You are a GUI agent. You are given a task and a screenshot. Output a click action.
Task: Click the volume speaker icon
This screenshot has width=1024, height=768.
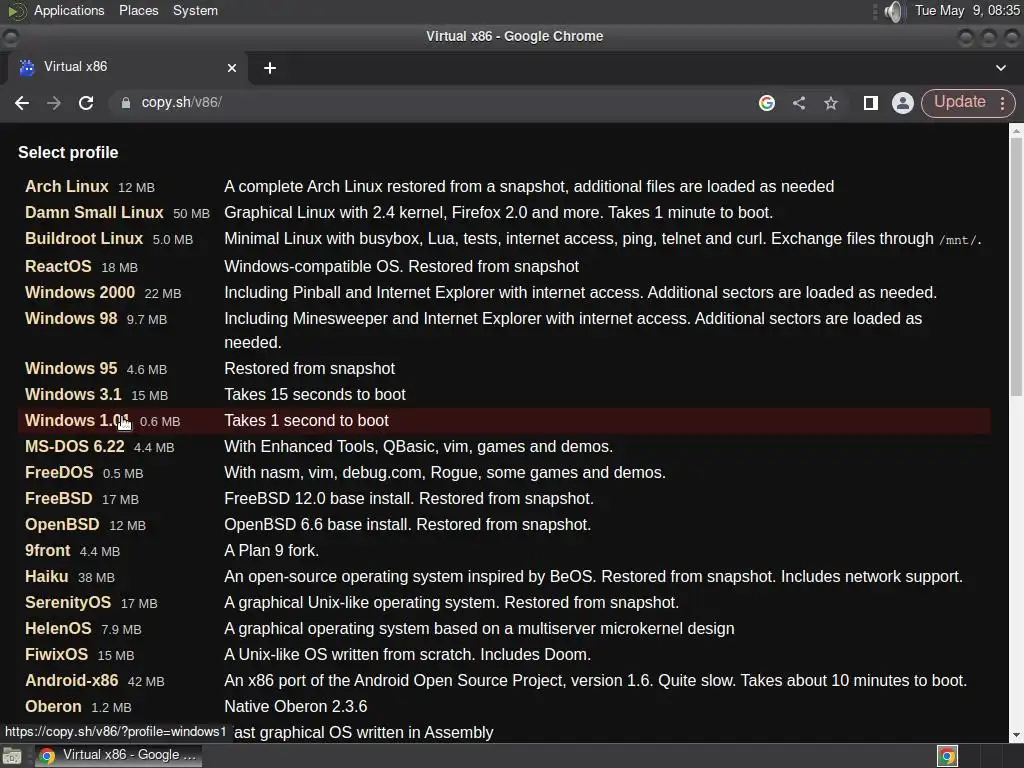[893, 11]
